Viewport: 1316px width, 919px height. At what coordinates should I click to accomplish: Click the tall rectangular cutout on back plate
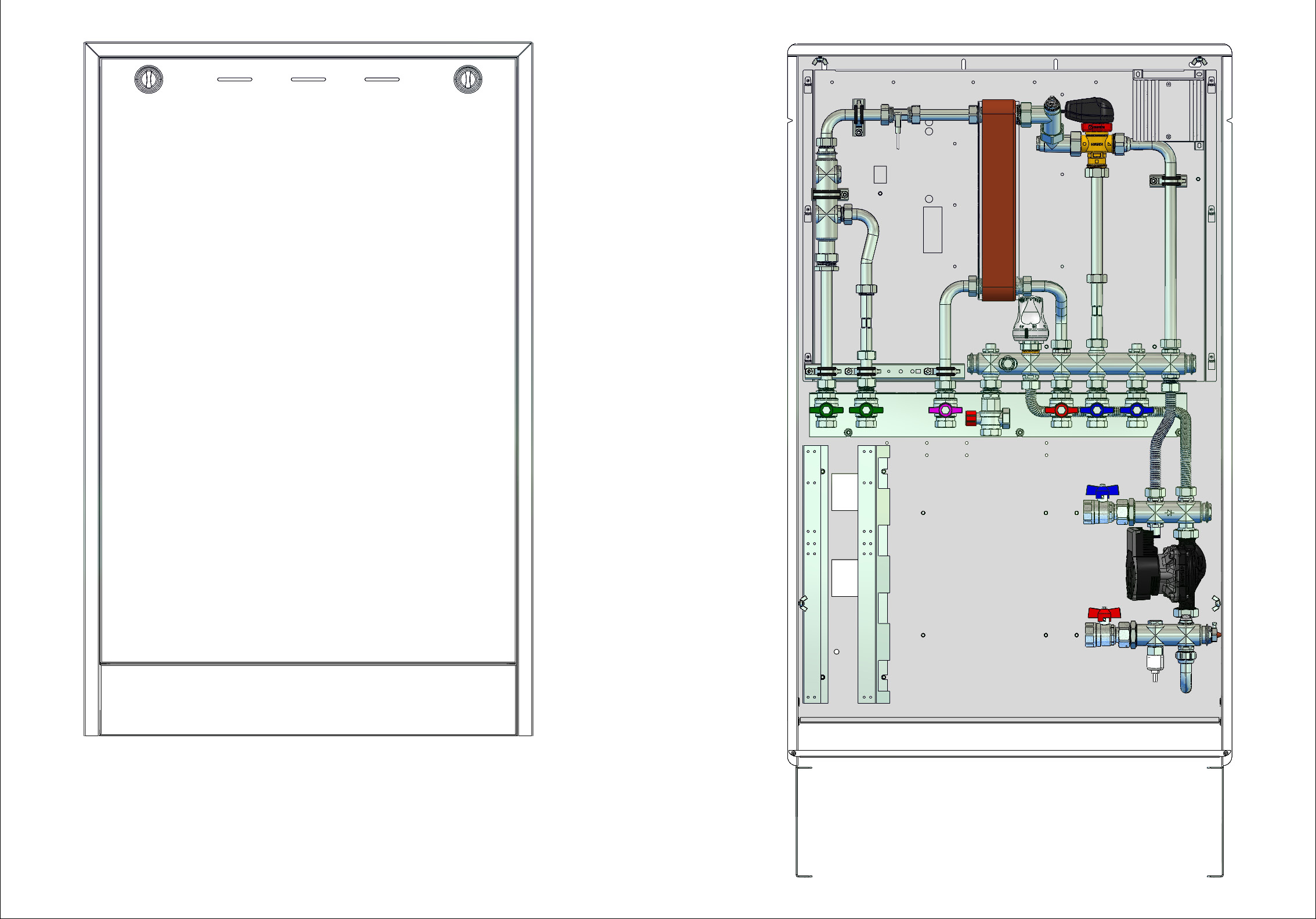tap(932, 229)
